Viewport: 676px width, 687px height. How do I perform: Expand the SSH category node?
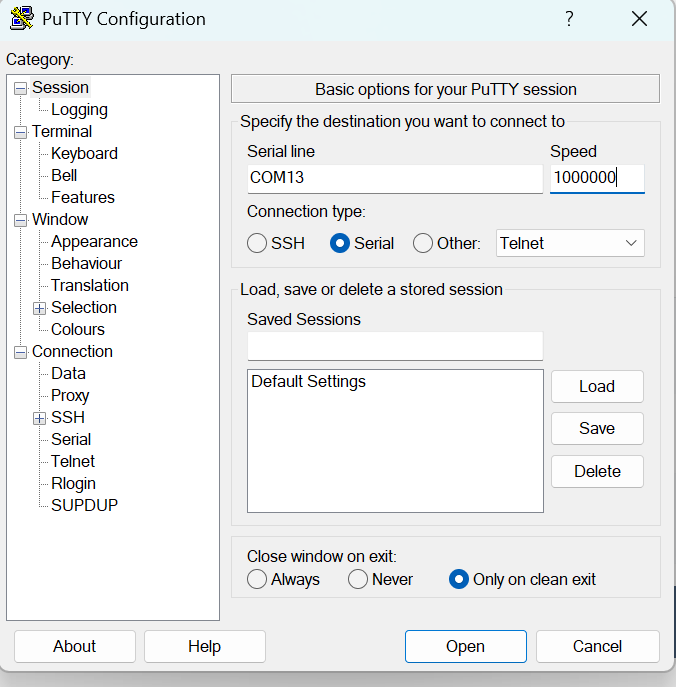40,418
